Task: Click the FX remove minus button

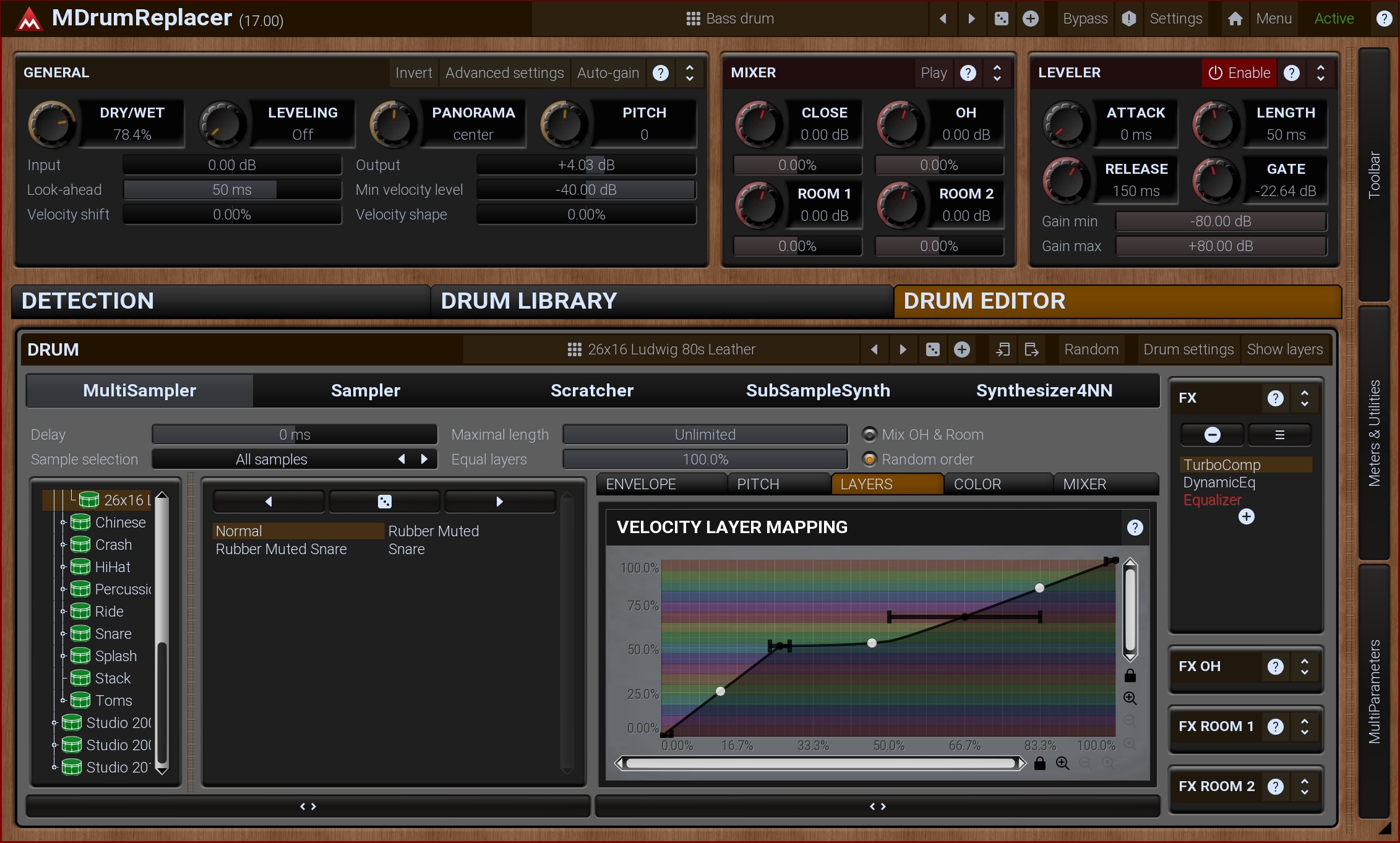Action: coord(1212,435)
